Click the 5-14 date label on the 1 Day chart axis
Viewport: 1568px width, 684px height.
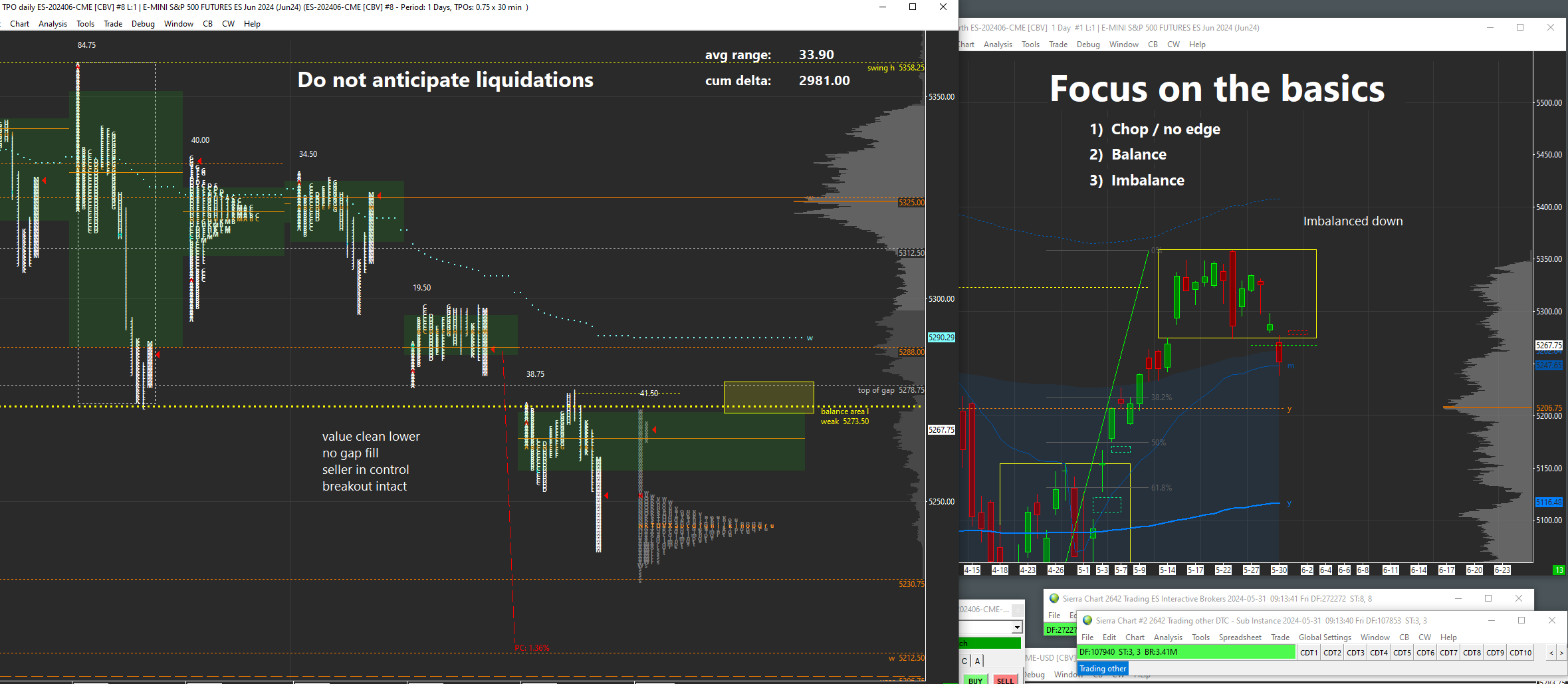[x=1167, y=570]
